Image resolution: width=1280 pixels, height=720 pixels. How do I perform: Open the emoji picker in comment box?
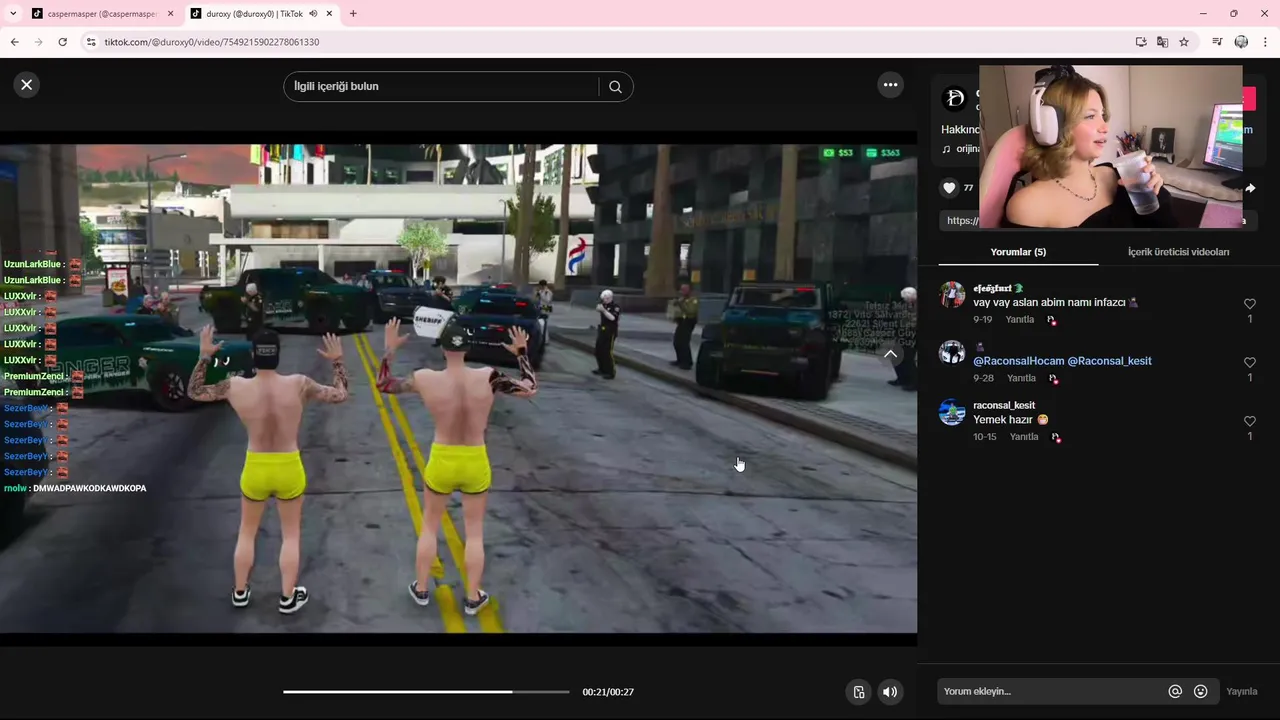(x=1201, y=691)
